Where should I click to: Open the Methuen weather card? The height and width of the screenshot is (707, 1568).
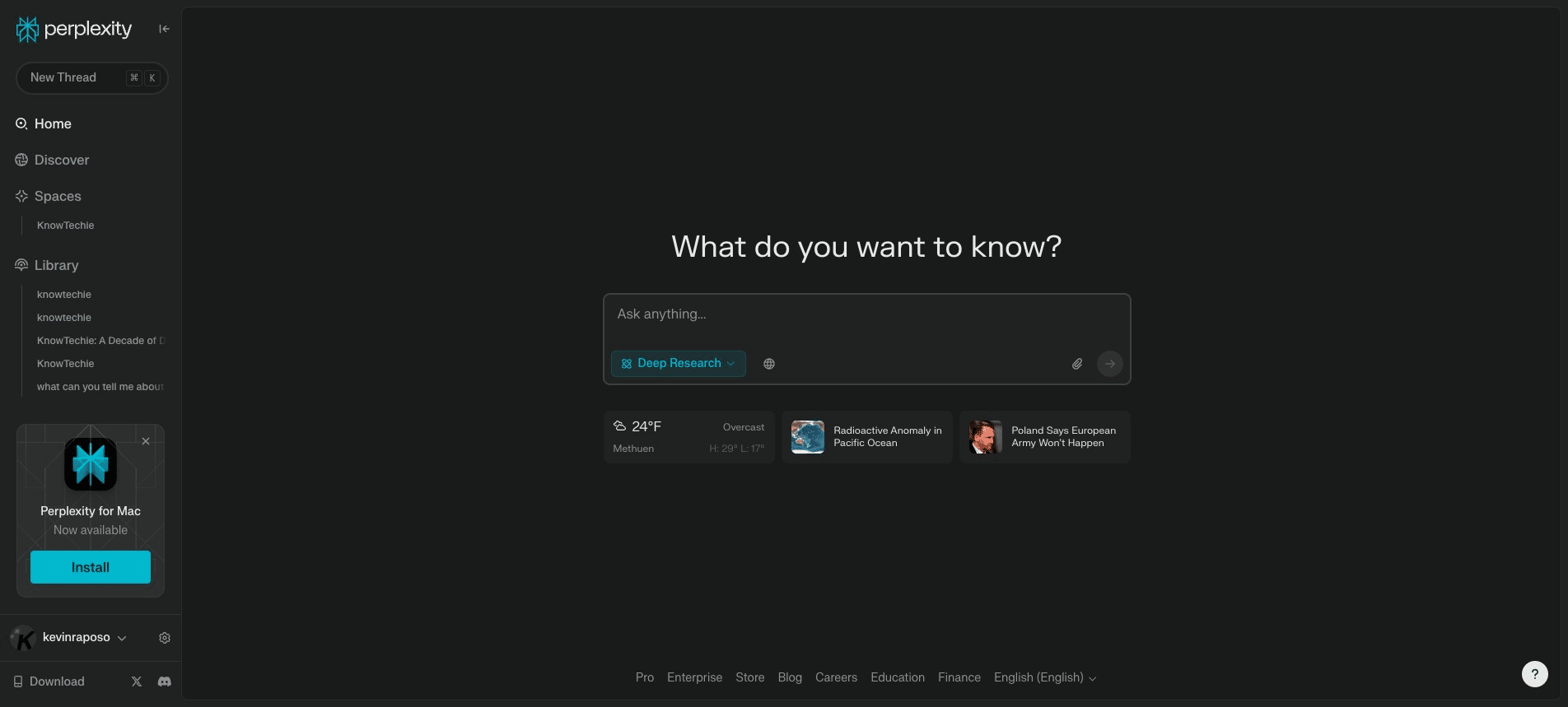click(688, 437)
